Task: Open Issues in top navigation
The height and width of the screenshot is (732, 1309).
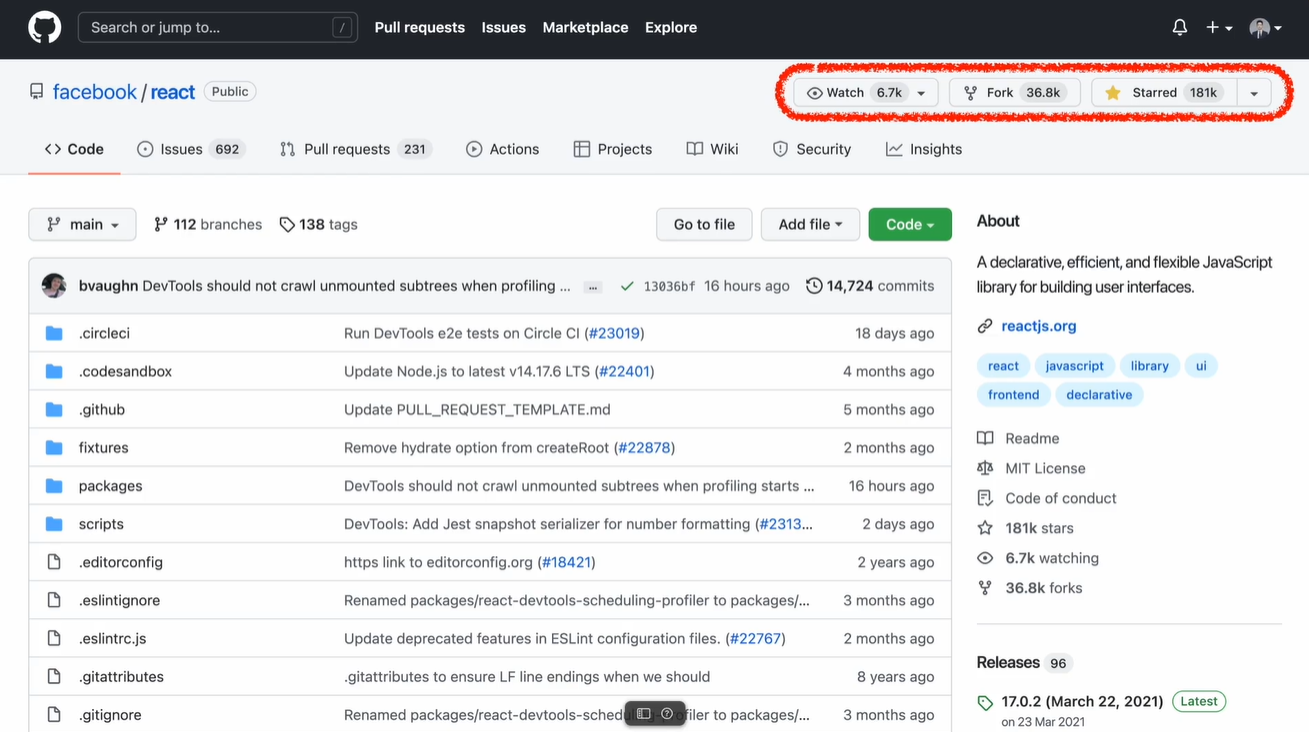Action: click(x=504, y=27)
